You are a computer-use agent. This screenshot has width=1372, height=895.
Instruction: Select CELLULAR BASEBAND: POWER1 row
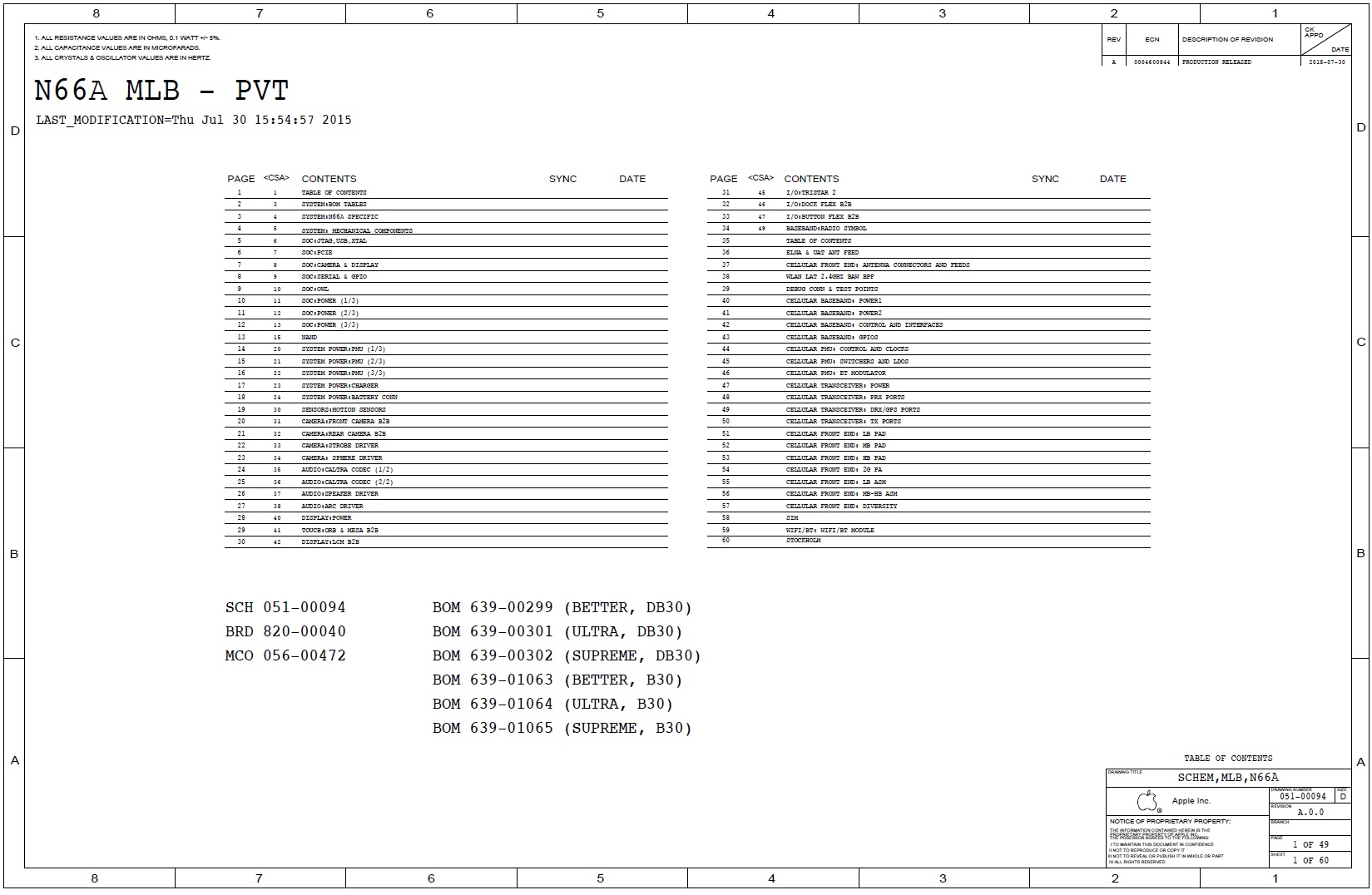(x=929, y=300)
